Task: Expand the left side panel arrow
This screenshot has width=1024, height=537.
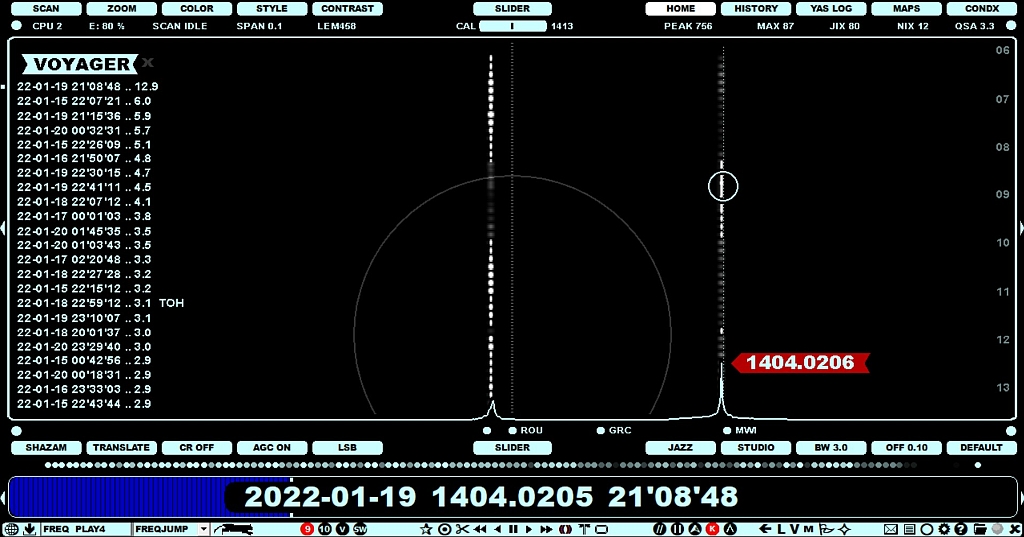Action: 3,229
